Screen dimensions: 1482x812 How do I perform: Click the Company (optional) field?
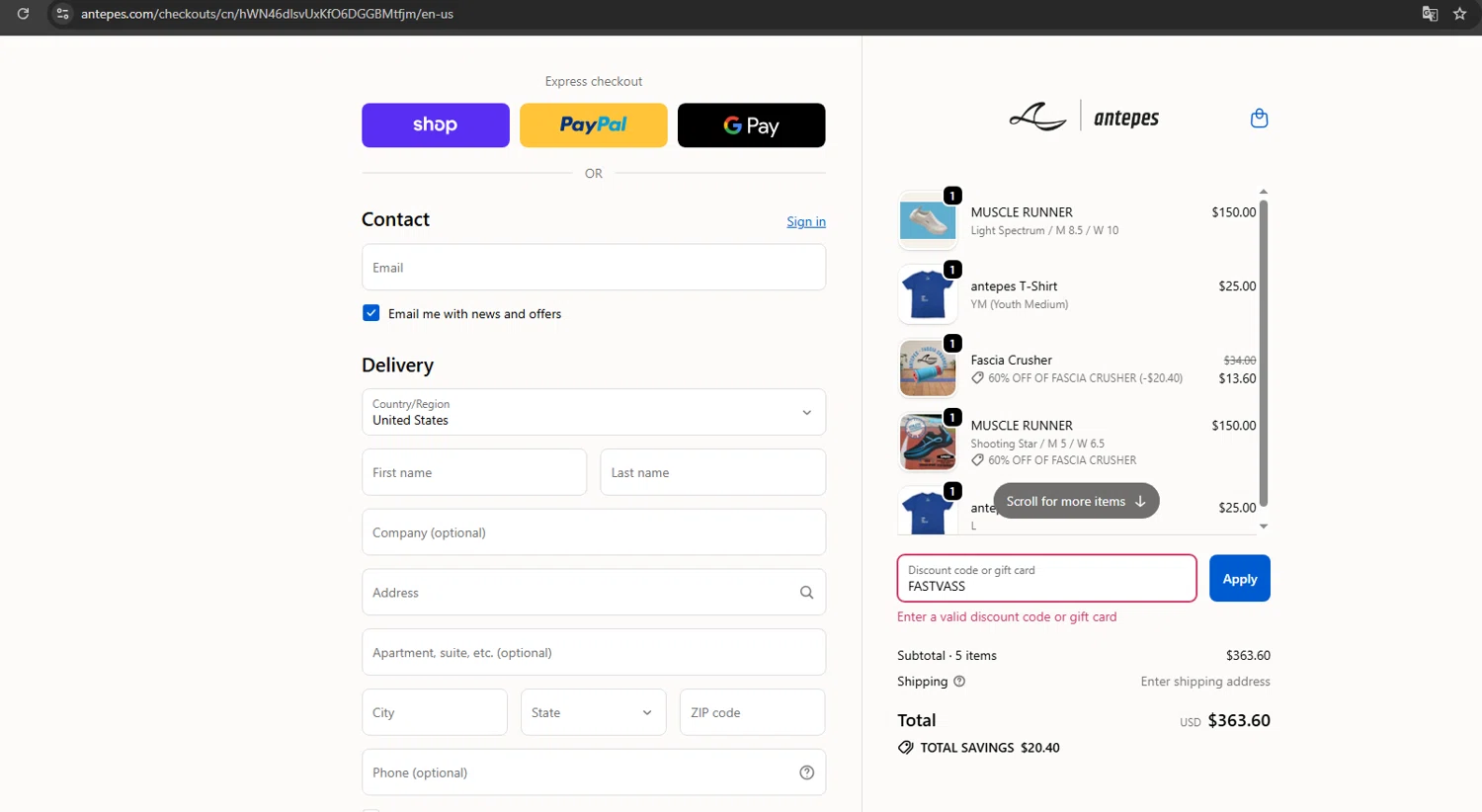click(594, 532)
